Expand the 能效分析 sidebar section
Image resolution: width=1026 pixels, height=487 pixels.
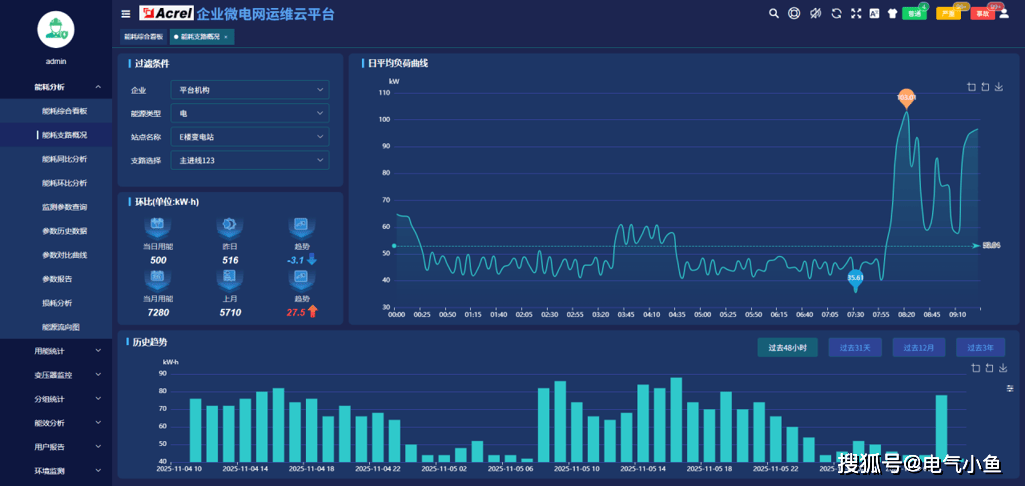(56, 423)
